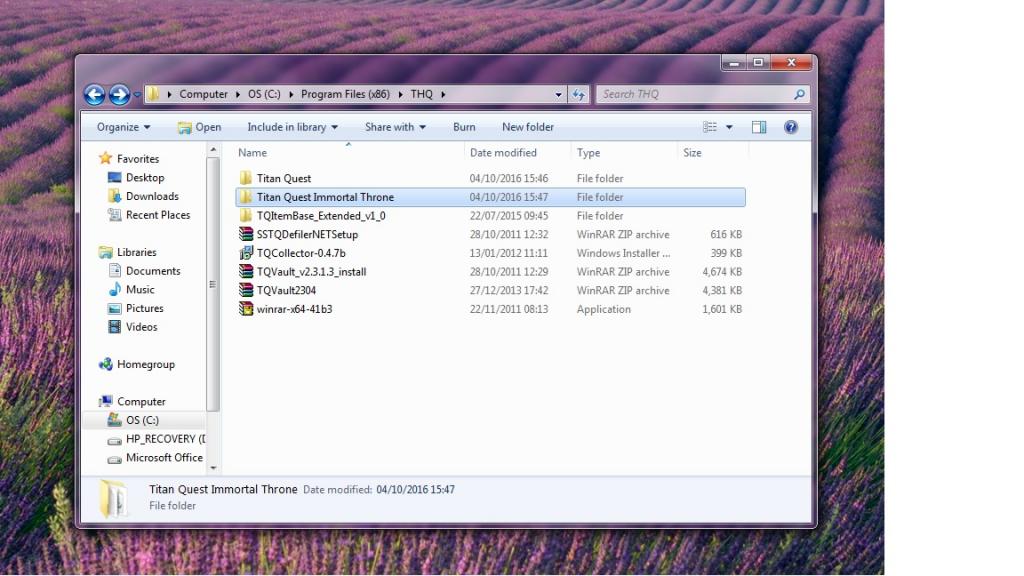Select the winrar-x64-41b3 application file

pos(294,309)
